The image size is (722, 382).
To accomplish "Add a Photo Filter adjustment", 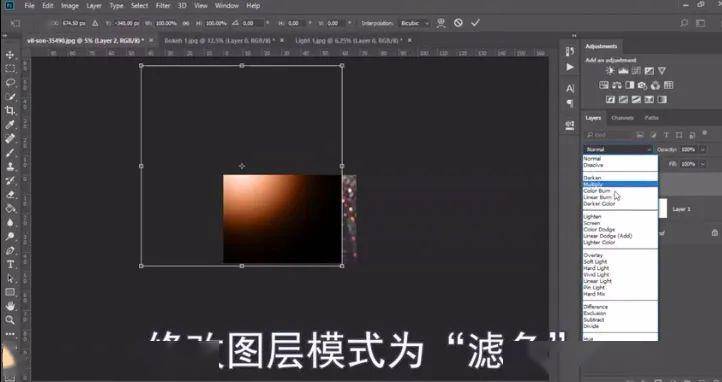I will point(642,85).
